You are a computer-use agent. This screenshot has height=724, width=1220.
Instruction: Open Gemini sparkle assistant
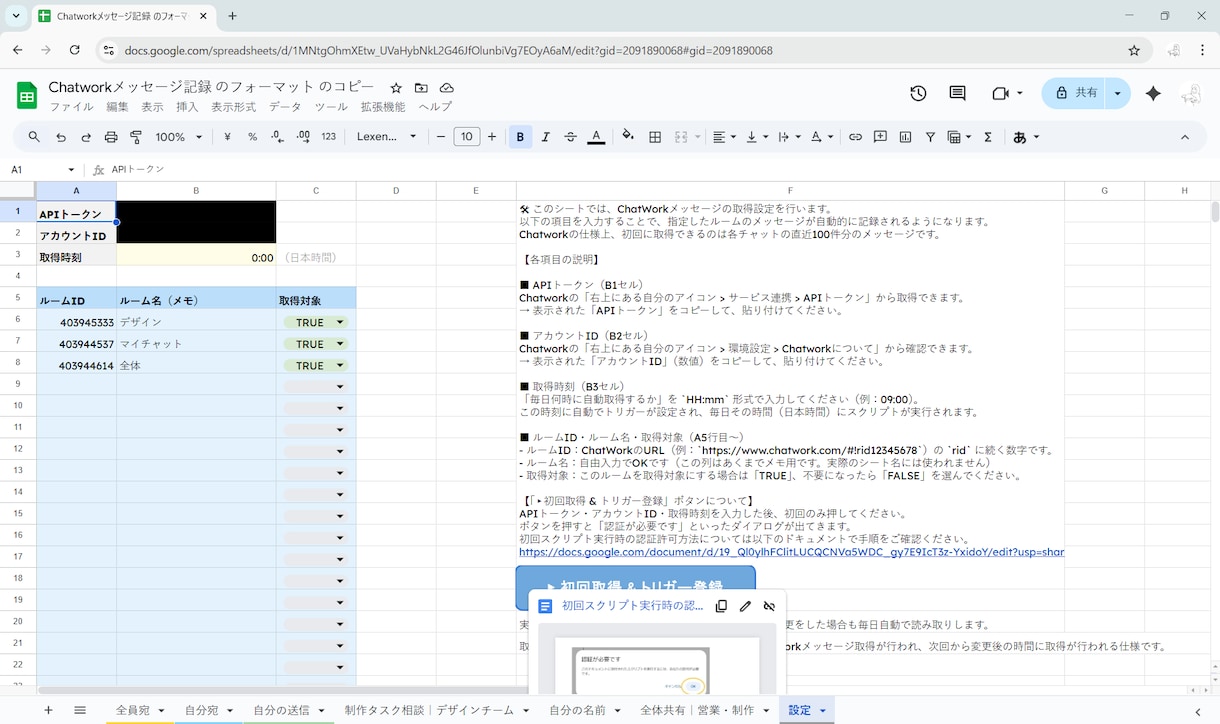[1153, 93]
